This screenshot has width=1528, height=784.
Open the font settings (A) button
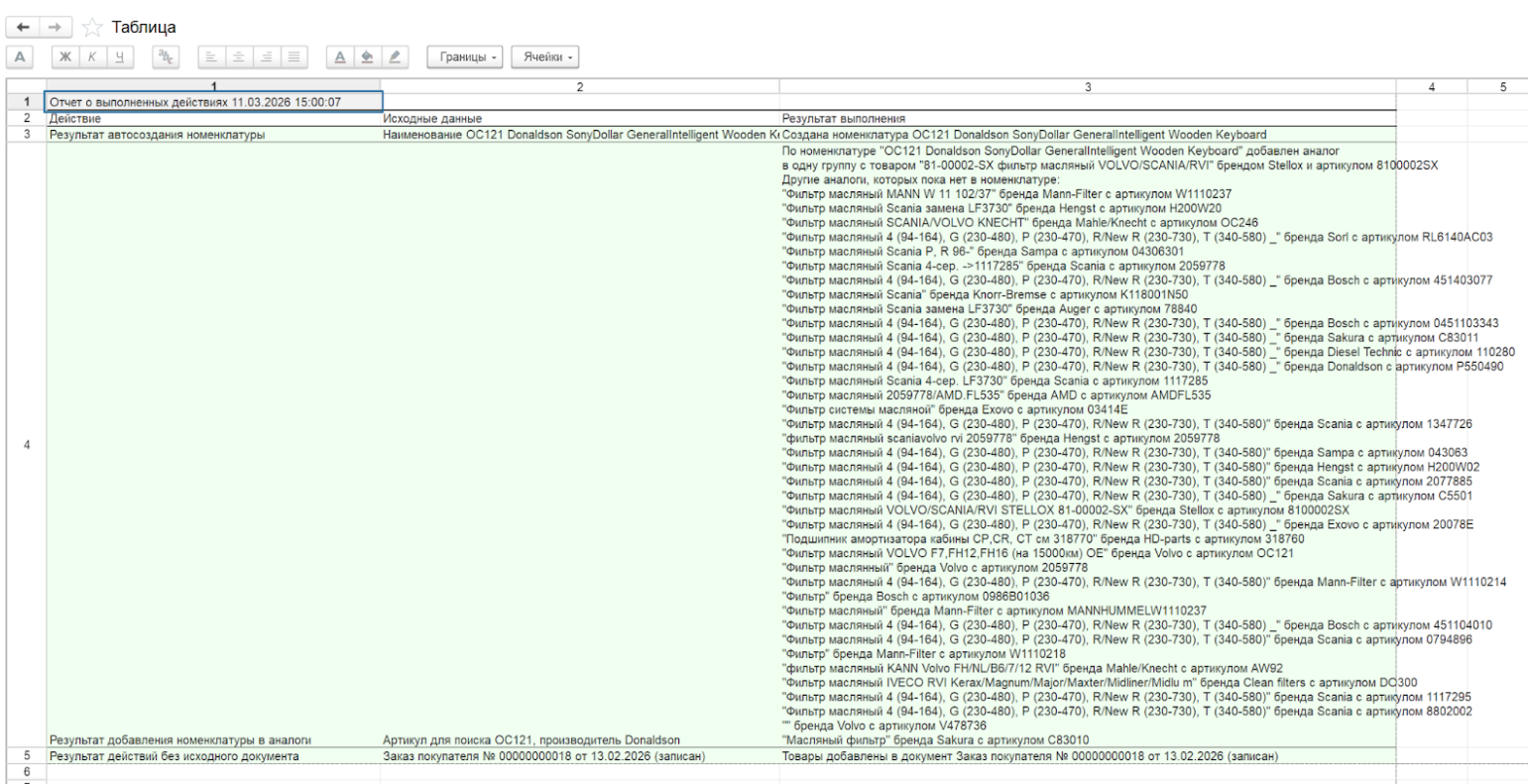[x=21, y=57]
